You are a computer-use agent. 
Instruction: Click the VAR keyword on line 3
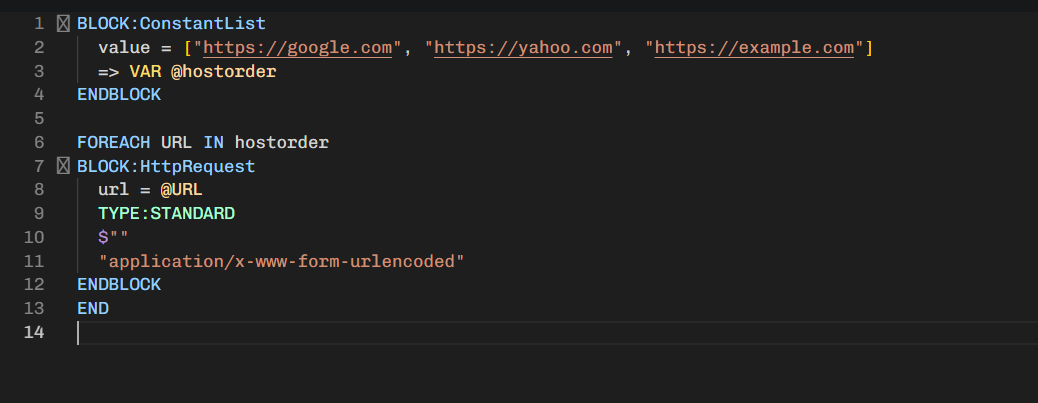pyautogui.click(x=146, y=71)
